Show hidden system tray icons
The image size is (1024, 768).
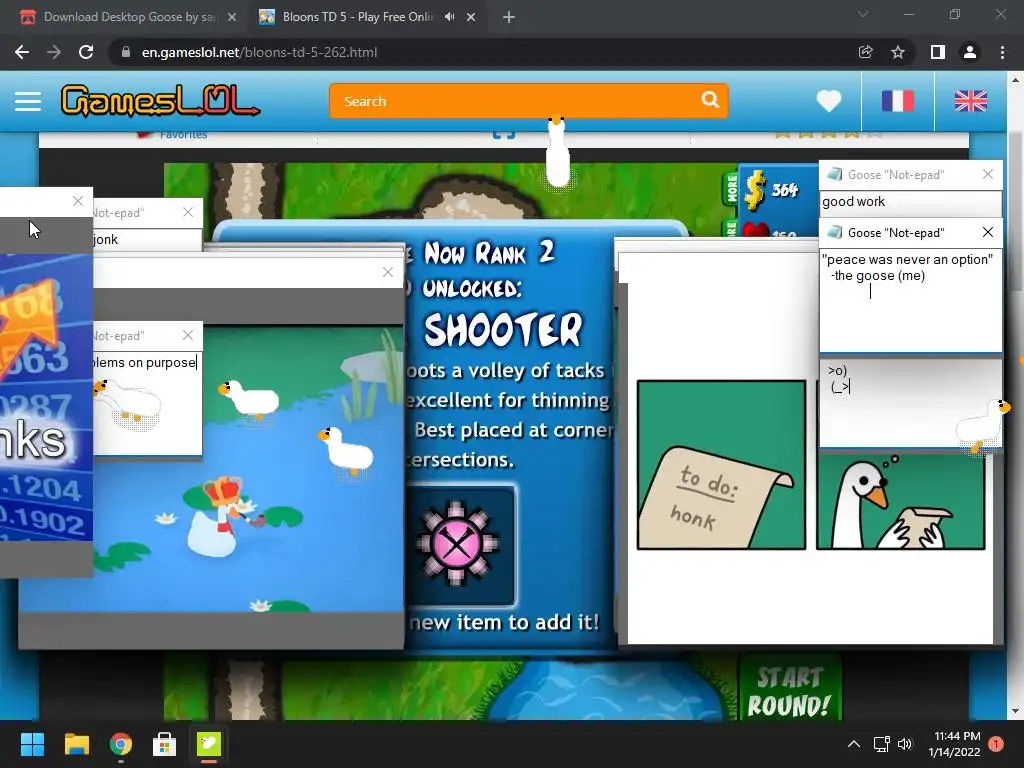pyautogui.click(x=854, y=744)
